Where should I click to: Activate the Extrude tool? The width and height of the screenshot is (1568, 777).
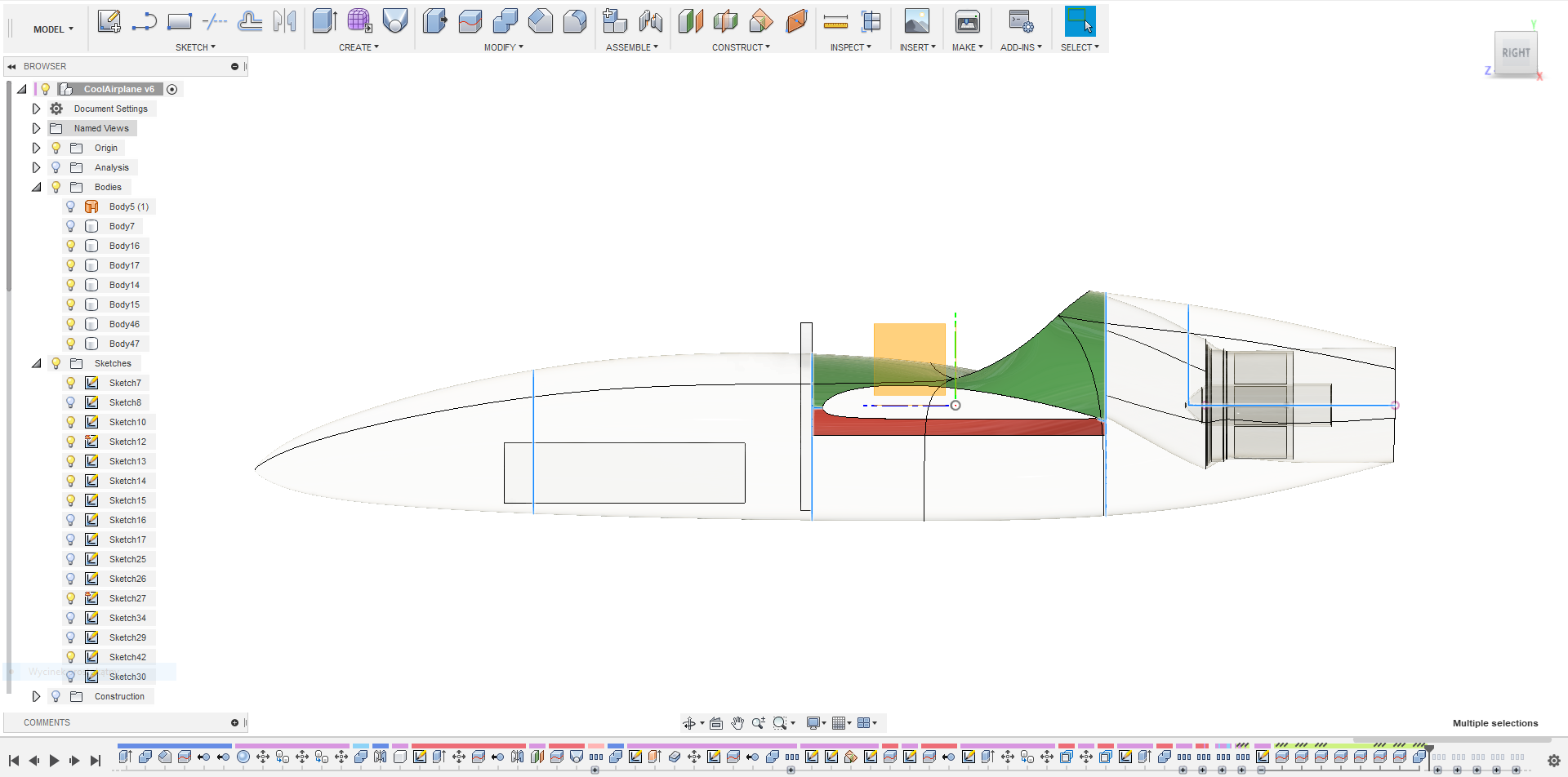325,21
